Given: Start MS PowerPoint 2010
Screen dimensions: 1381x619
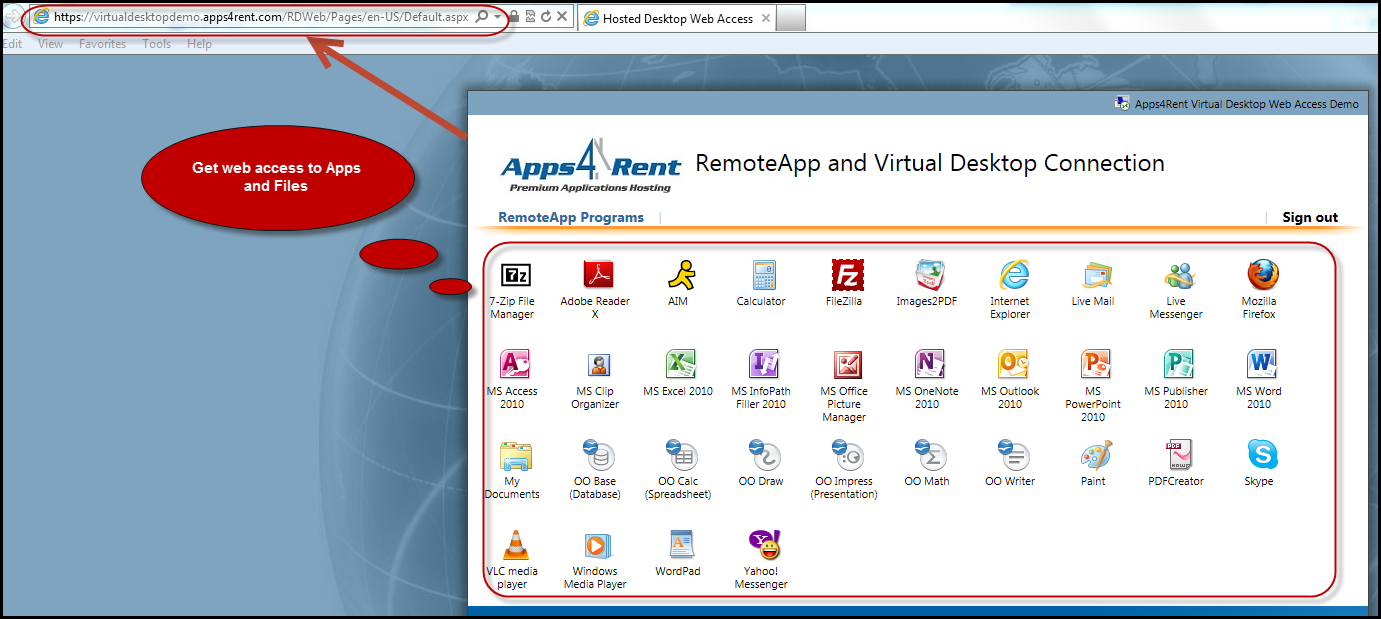Looking at the screenshot, I should (x=1095, y=365).
